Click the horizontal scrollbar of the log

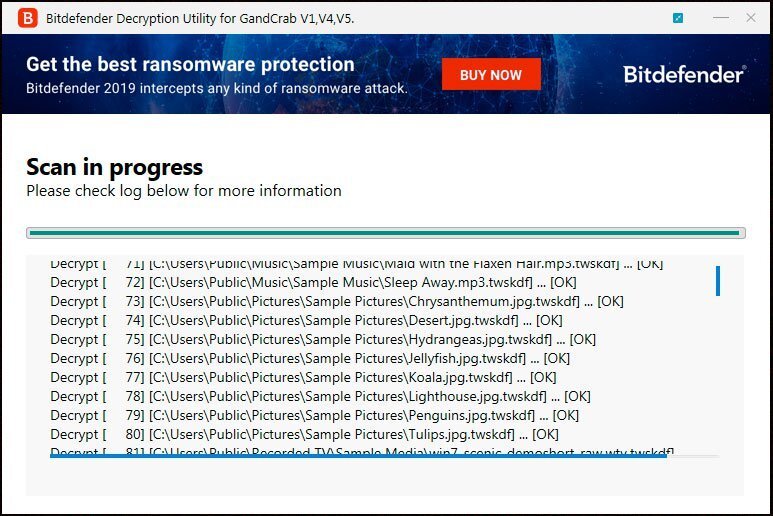tap(358, 456)
